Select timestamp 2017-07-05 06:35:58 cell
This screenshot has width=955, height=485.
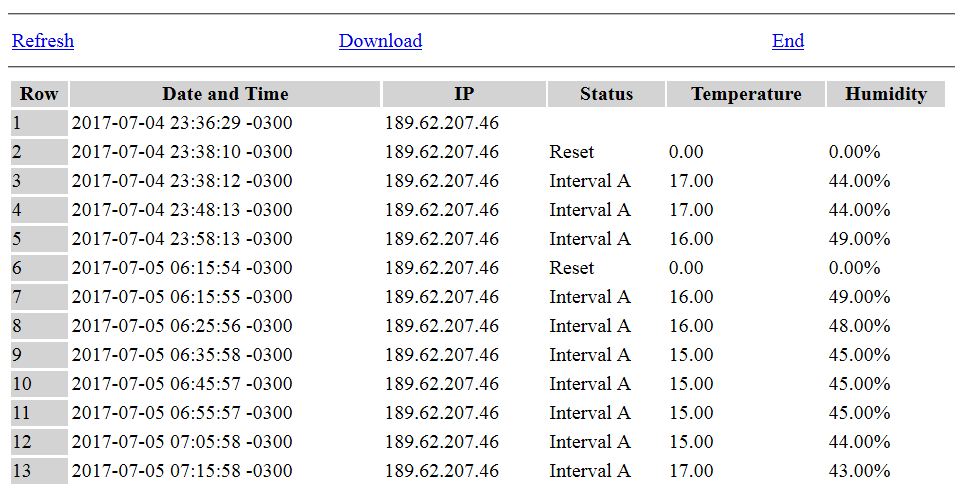coord(225,355)
